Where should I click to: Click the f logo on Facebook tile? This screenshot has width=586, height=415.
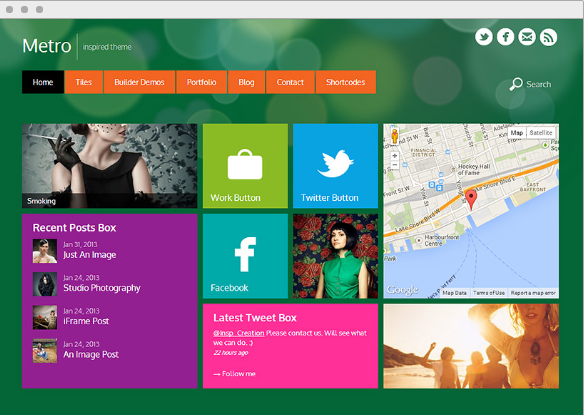pos(246,254)
